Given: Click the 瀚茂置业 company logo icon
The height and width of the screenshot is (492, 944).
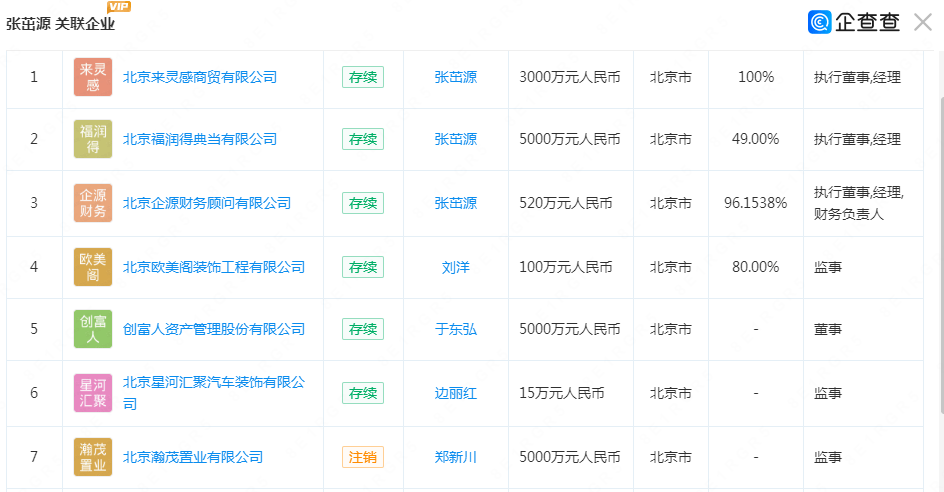Looking at the screenshot, I should (x=93, y=457).
